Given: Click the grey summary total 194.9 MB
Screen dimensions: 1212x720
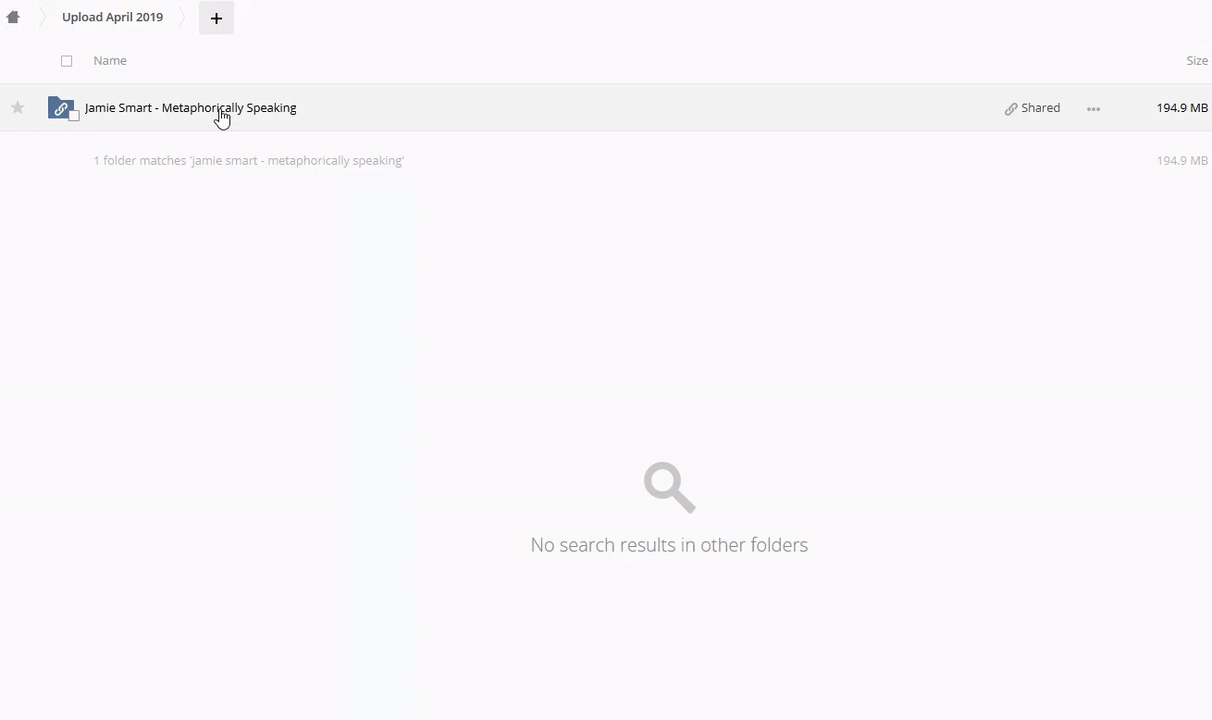Looking at the screenshot, I should (x=1181, y=161).
